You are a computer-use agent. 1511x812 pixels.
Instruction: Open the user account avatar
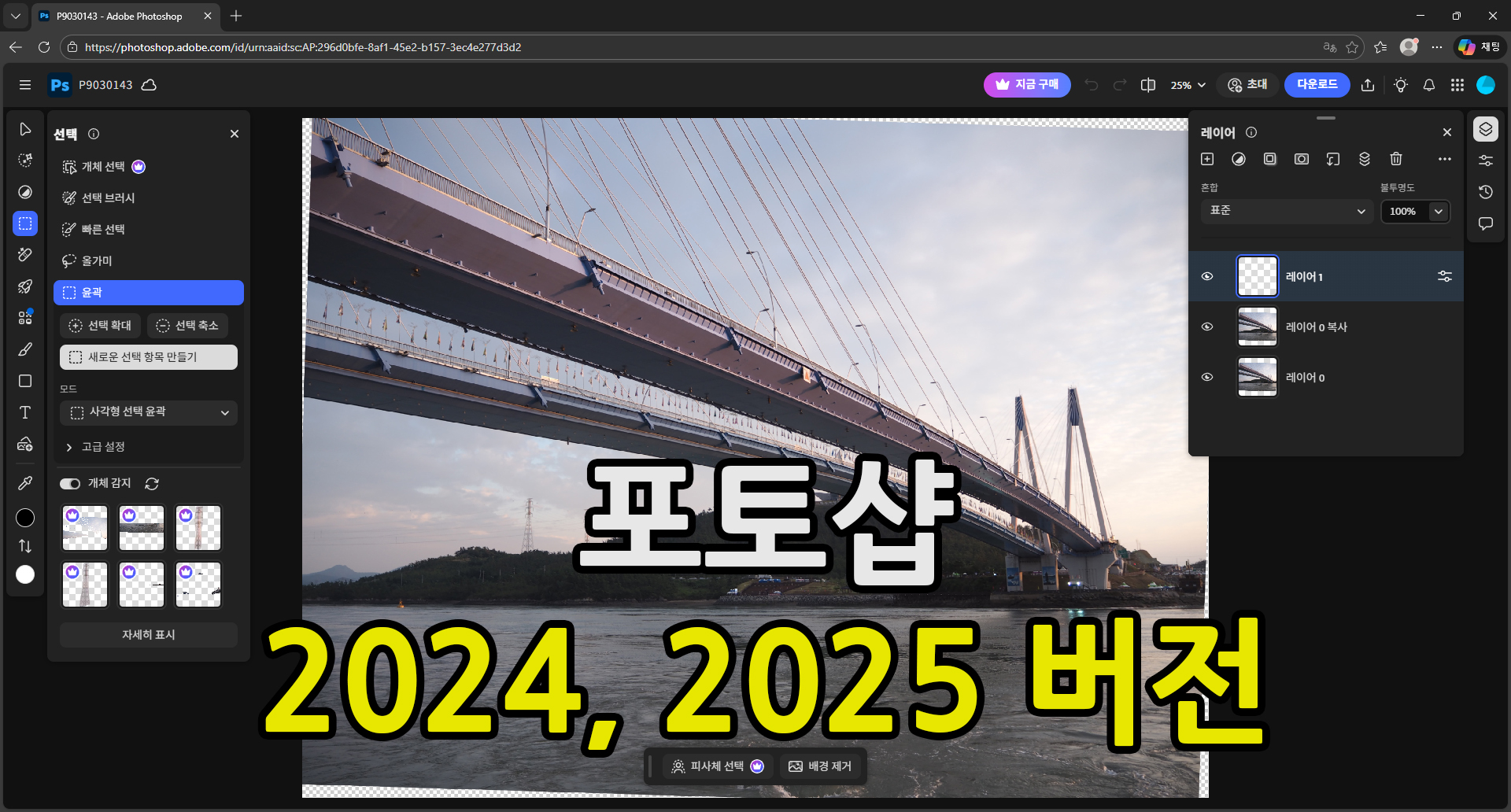(1486, 85)
